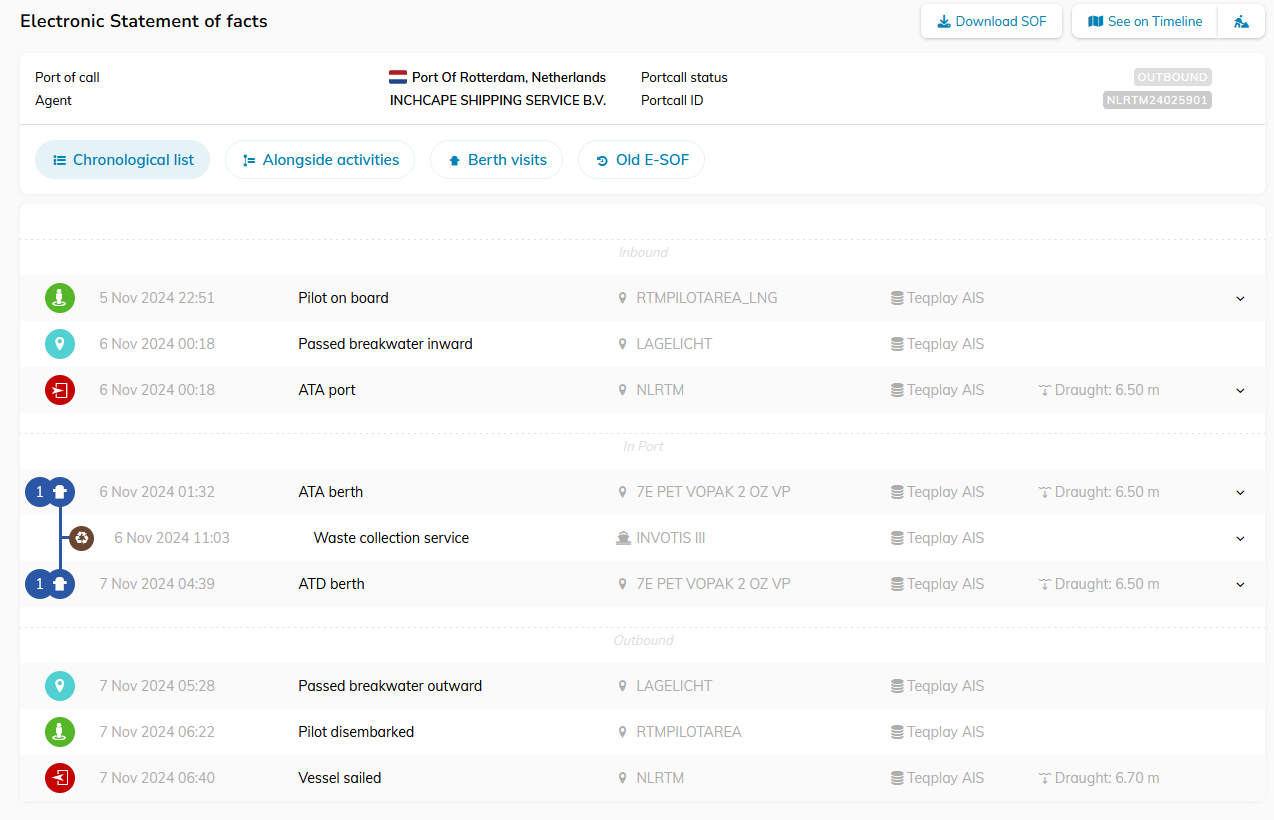1274x820 pixels.
Task: Expand the Waste collection service row
Action: pos(1240,538)
